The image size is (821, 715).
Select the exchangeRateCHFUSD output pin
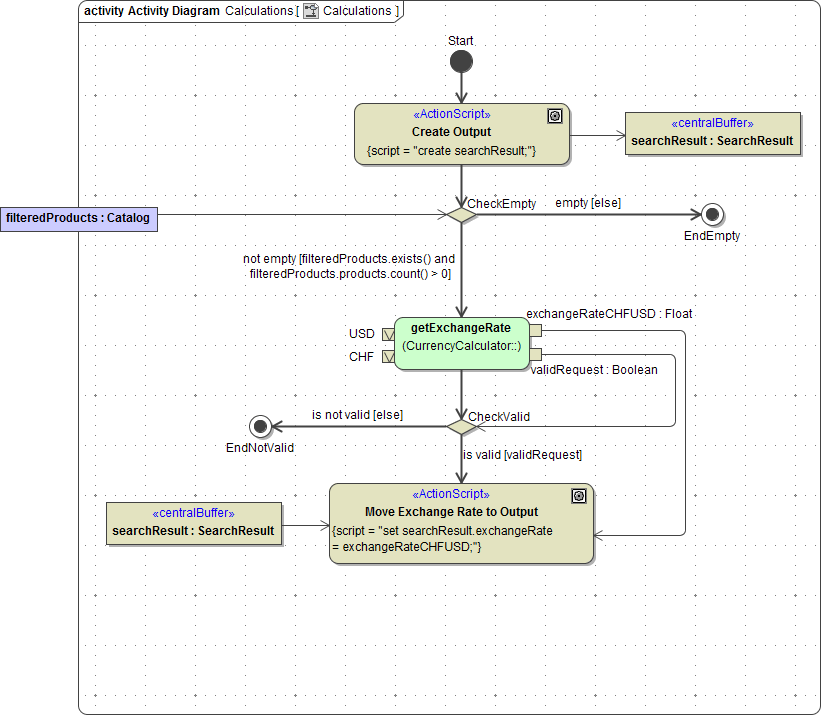pyautogui.click(x=535, y=331)
